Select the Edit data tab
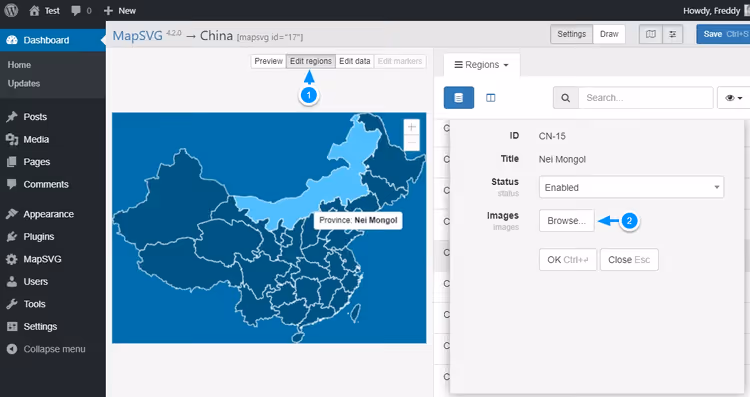The width and height of the screenshot is (750, 397). pos(354,61)
